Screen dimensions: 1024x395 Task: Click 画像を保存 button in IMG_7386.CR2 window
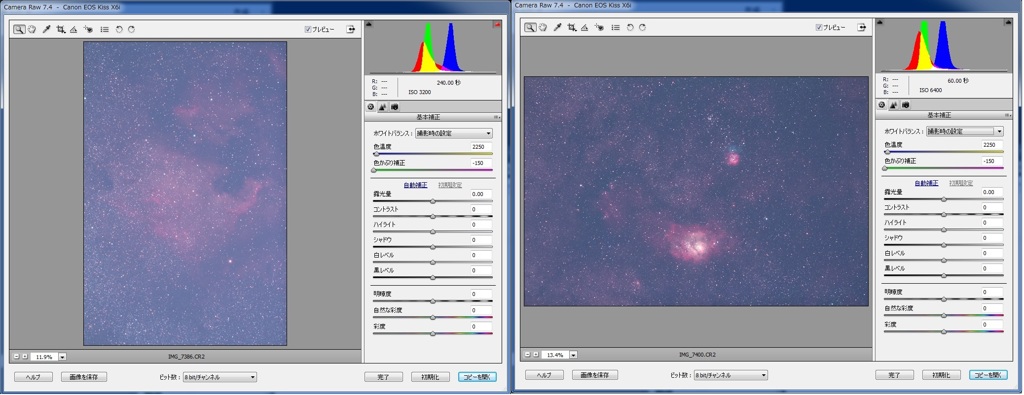pyautogui.click(x=84, y=377)
